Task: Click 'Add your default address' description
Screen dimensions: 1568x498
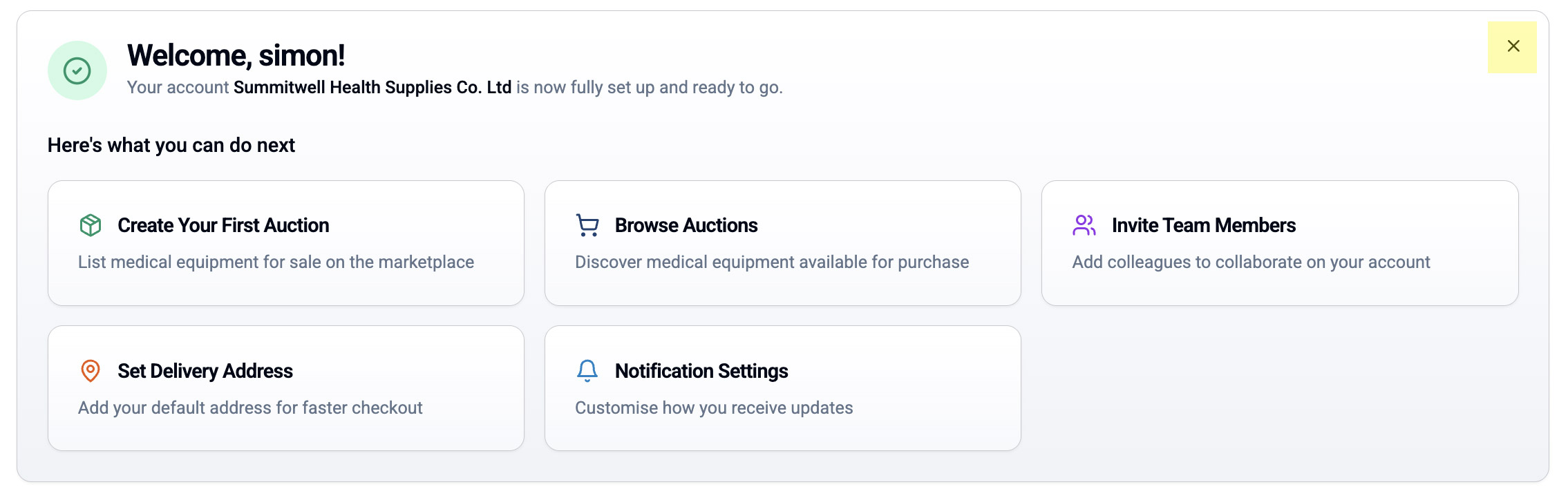Action: [x=249, y=408]
